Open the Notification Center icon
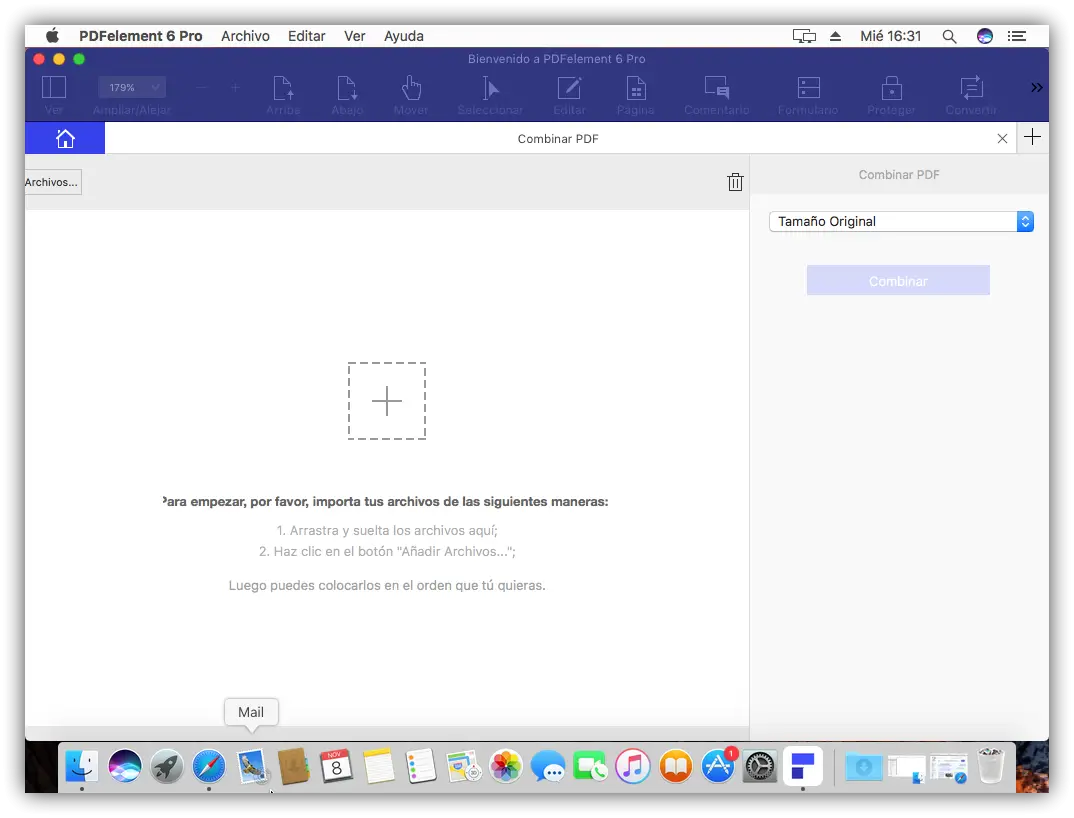Viewport: 1074px width, 818px height. pos(1017,36)
